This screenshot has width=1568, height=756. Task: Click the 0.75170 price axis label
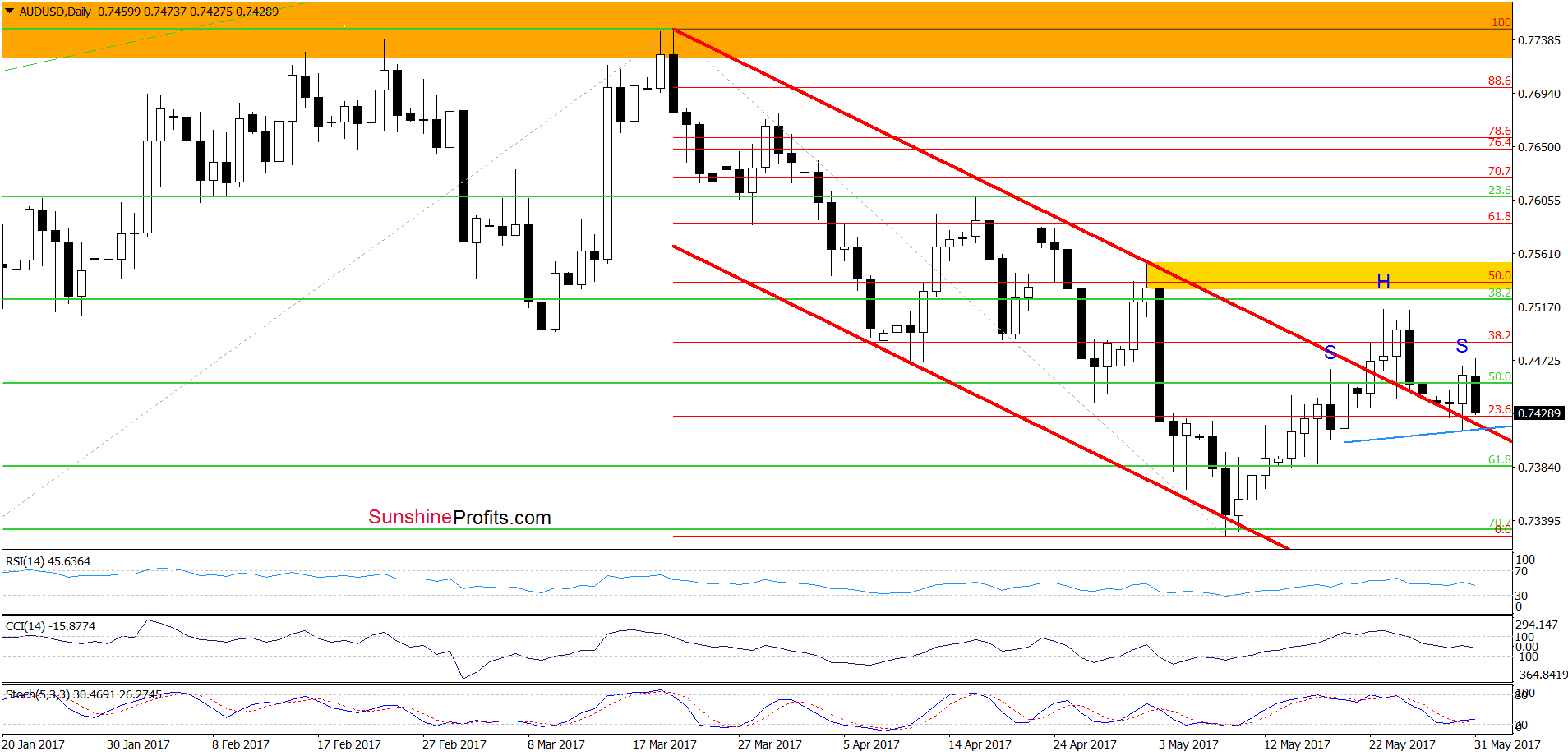click(x=1538, y=307)
